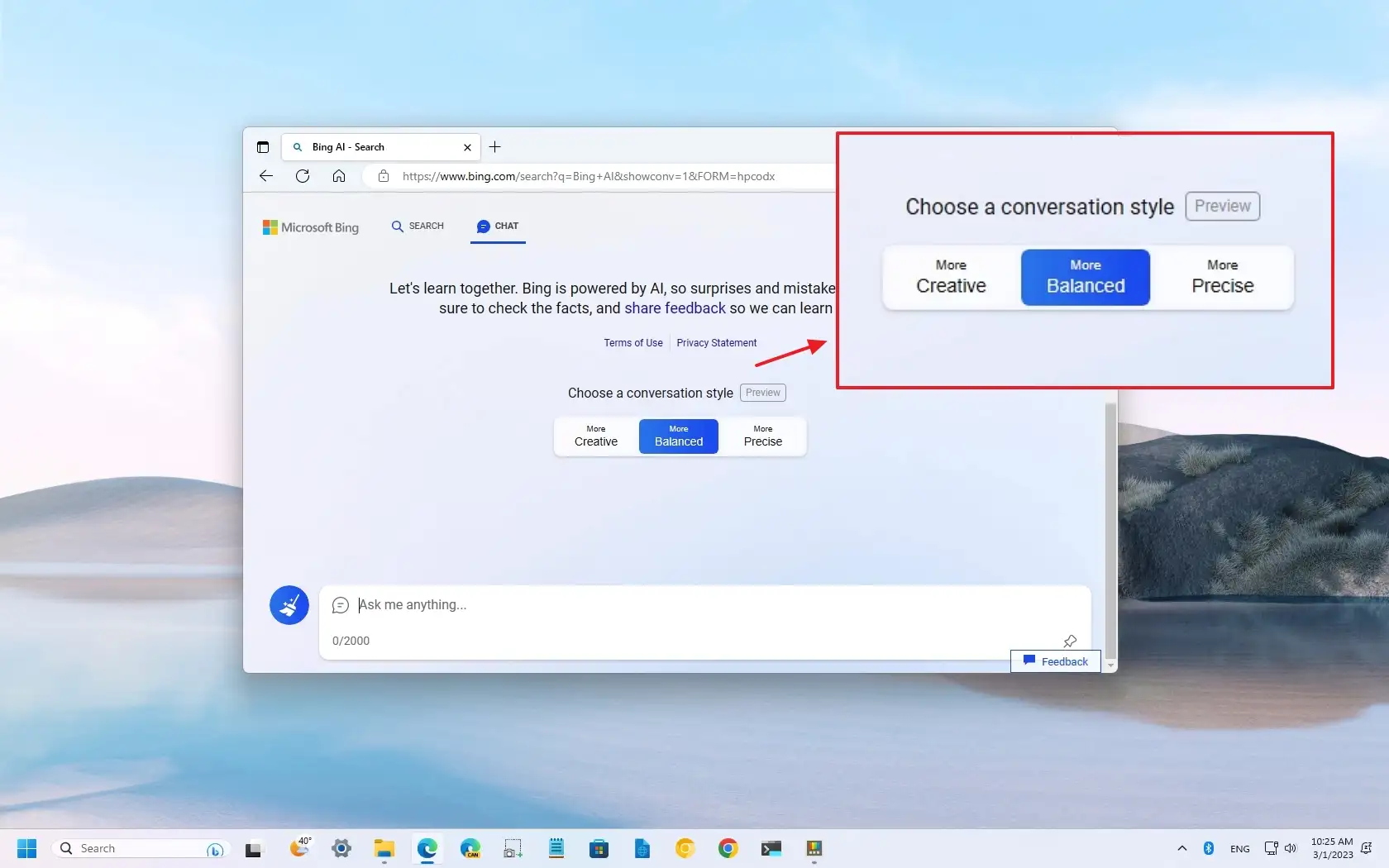Click the browser Home icon

click(339, 176)
